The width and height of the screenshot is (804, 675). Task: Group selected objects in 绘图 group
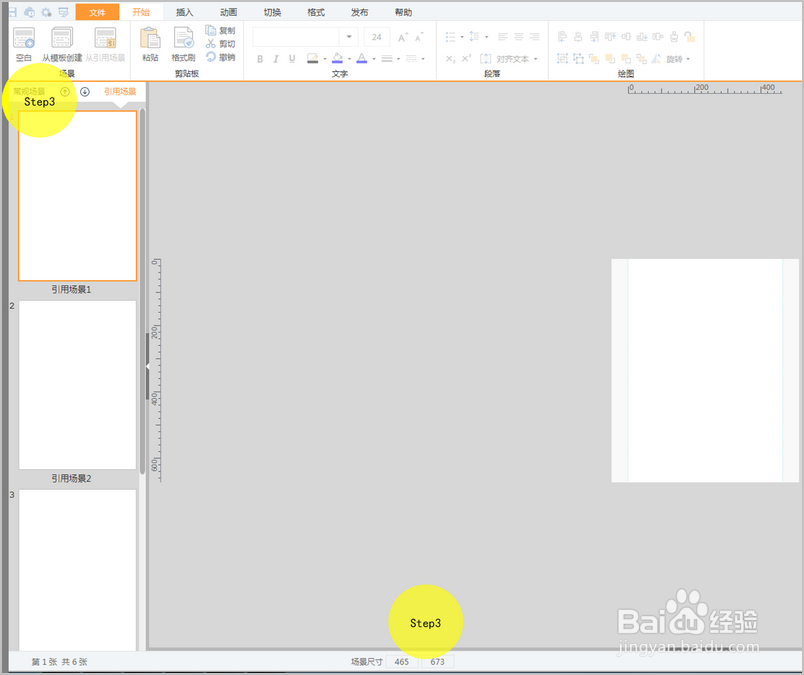[x=562, y=59]
